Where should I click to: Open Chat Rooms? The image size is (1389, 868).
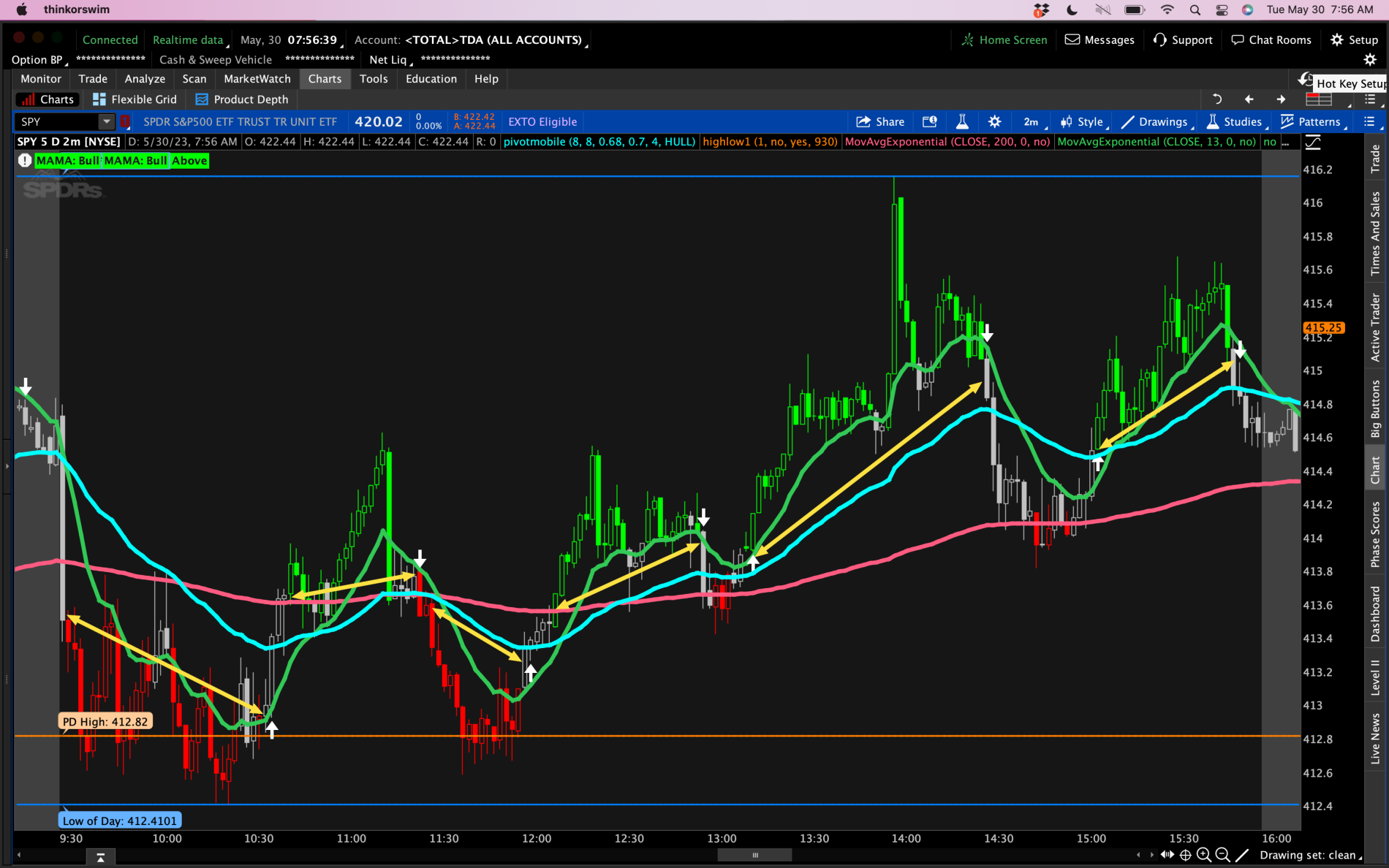pos(1271,40)
